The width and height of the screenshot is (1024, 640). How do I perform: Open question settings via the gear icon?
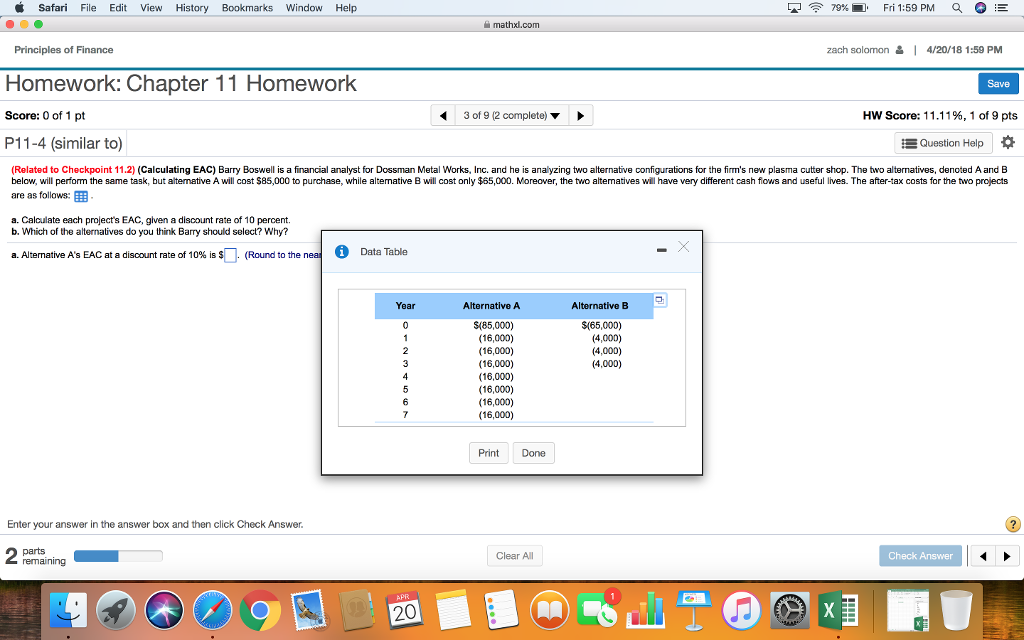coord(1008,142)
